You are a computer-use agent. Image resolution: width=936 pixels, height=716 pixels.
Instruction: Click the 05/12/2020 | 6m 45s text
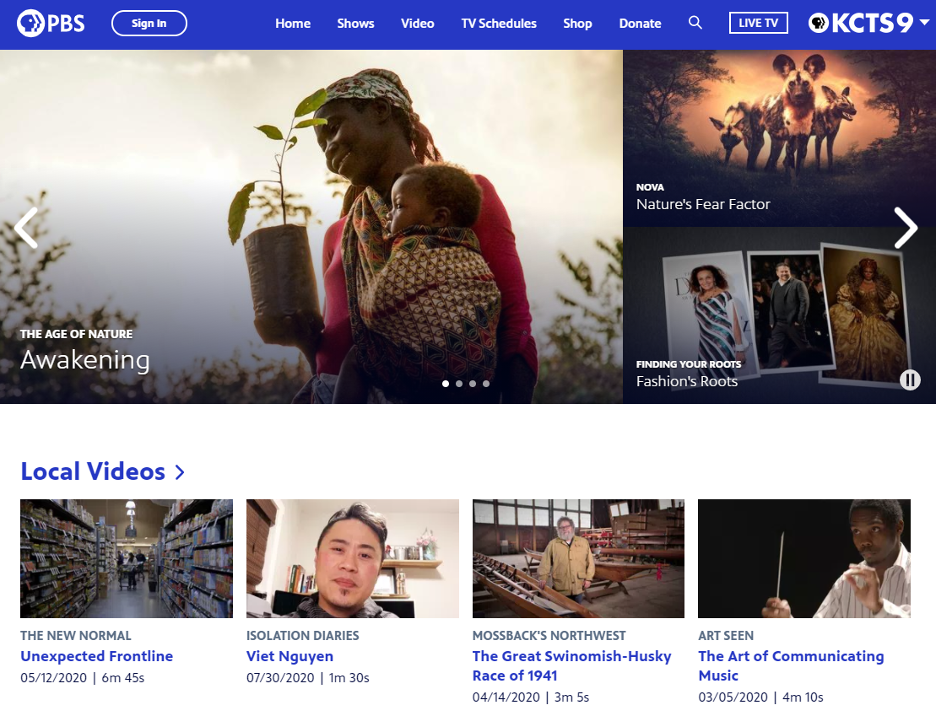coord(82,678)
